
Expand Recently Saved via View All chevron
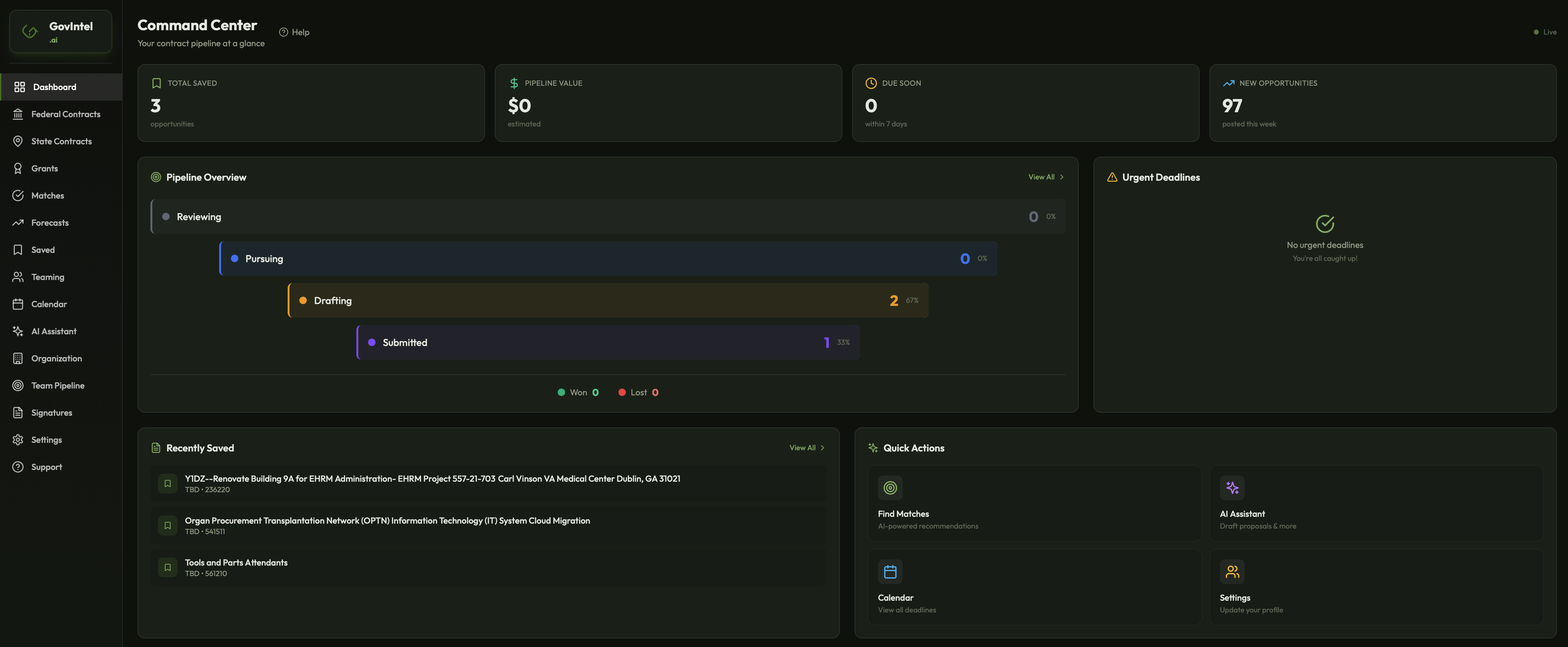[822, 448]
